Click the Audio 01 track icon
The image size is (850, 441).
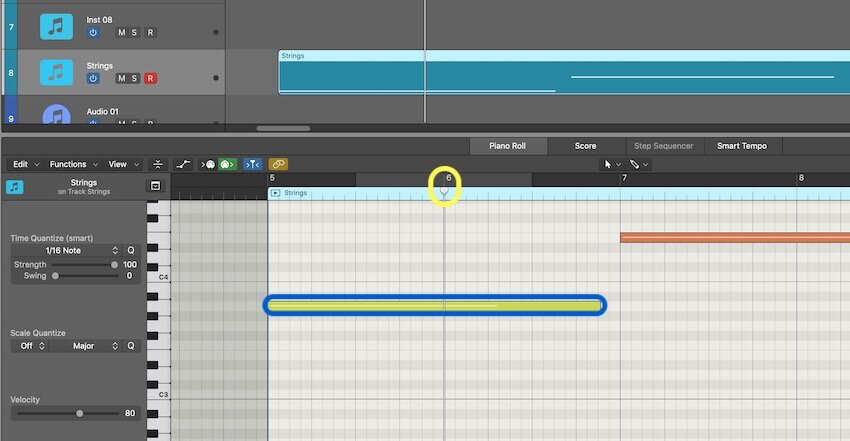click(x=56, y=115)
